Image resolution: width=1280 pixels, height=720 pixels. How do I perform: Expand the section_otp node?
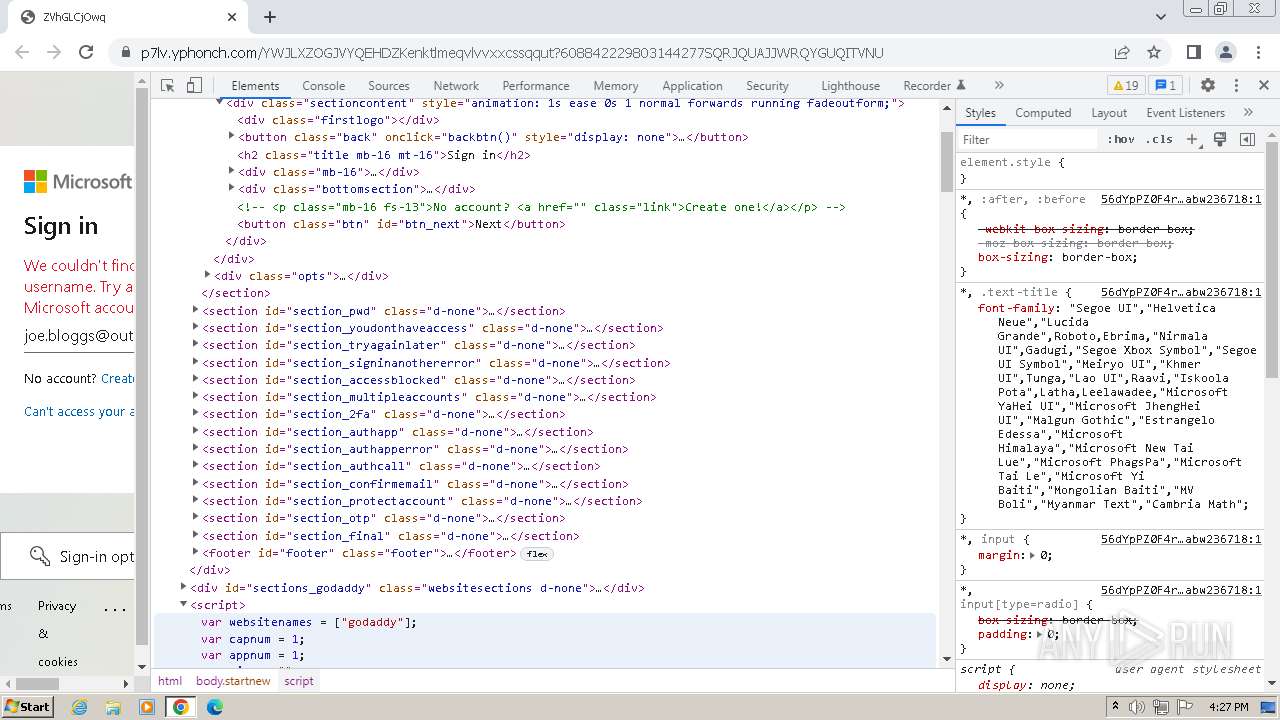tap(196, 518)
